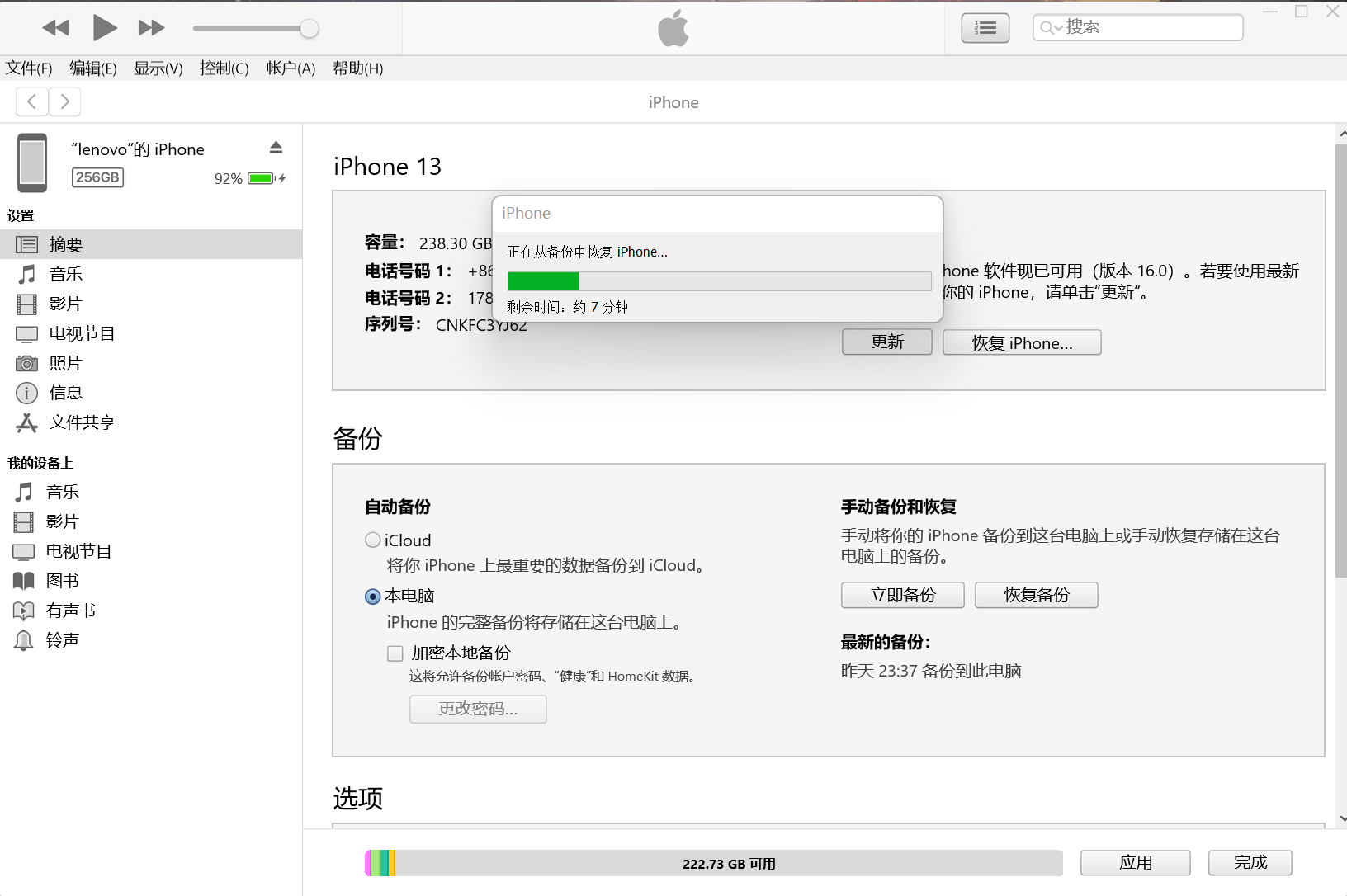Click the restore progress bar in the dialog
Screen dimensions: 1347x896
(x=720, y=281)
